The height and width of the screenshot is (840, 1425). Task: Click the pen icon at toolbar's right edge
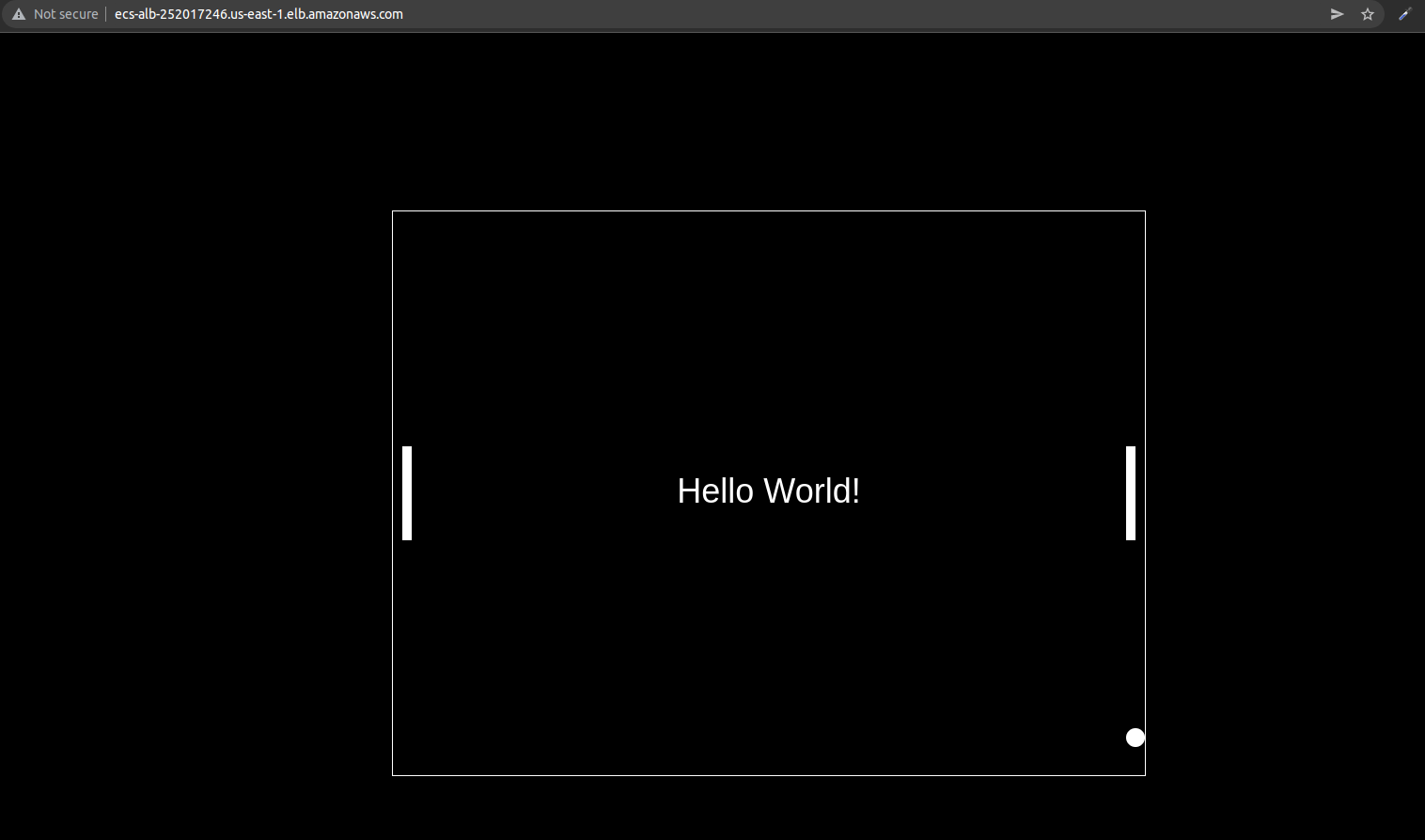[x=1405, y=14]
